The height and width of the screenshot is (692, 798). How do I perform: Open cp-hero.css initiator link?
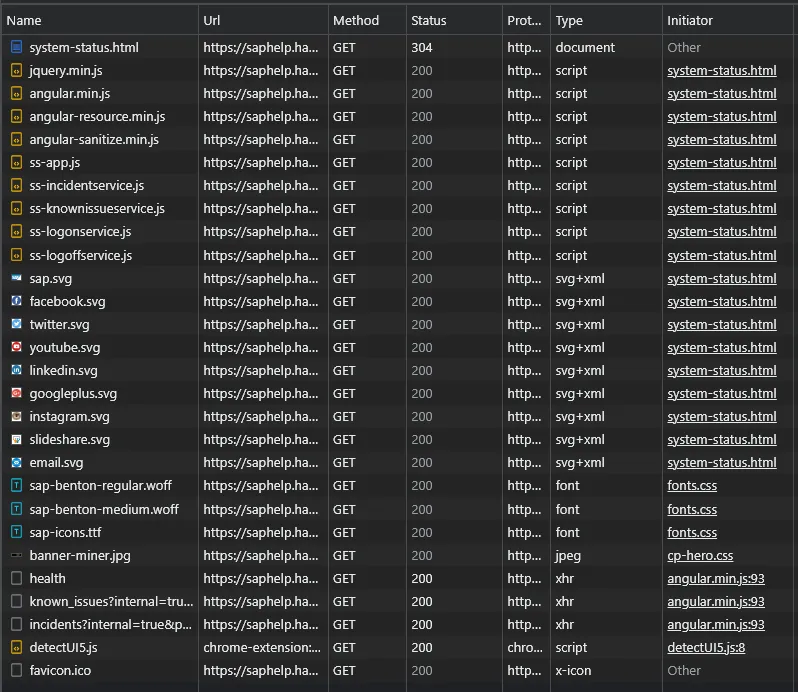coord(700,555)
